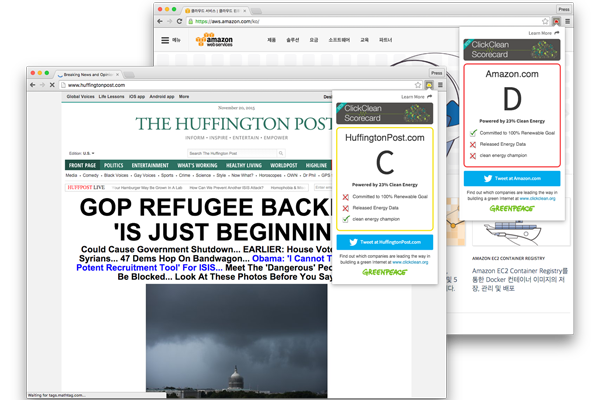The image size is (600, 400).
Task: Tweet at Amazon.com
Action: tap(512, 178)
